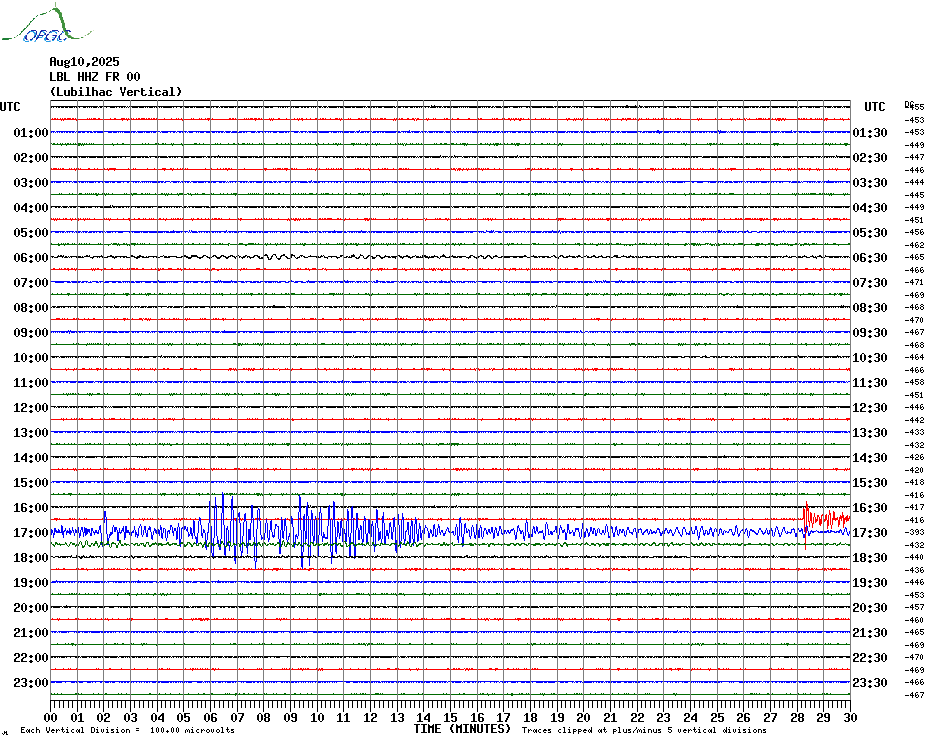
Task: Click the 17:30 half-hour label
Action: [x=870, y=532]
